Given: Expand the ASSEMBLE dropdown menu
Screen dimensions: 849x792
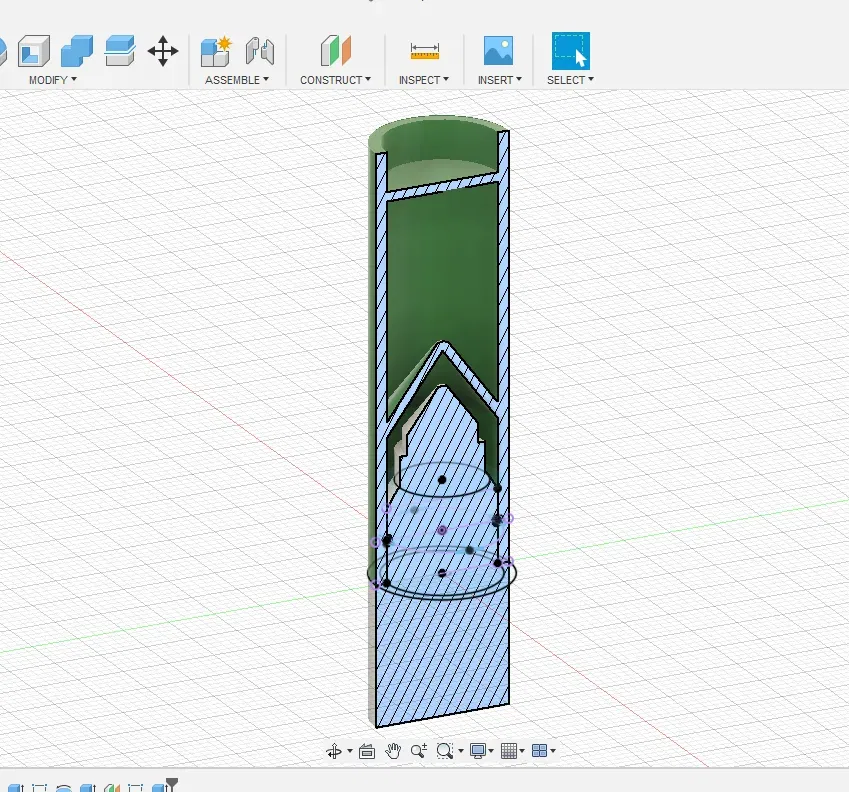Looking at the screenshot, I should click(236, 80).
